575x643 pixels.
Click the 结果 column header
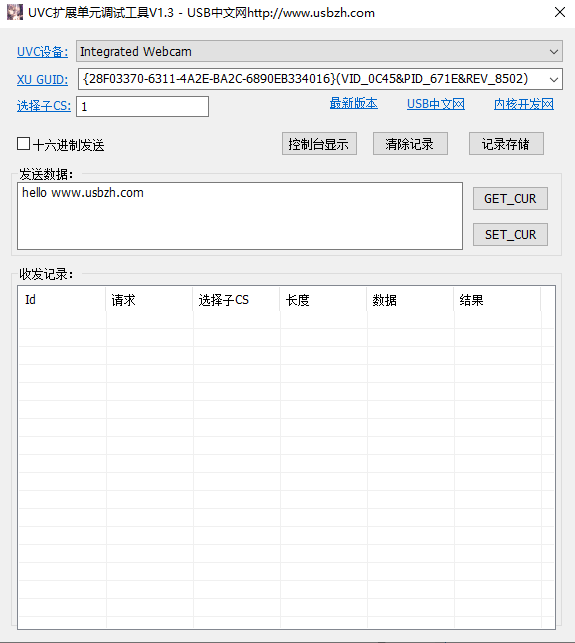pos(497,300)
